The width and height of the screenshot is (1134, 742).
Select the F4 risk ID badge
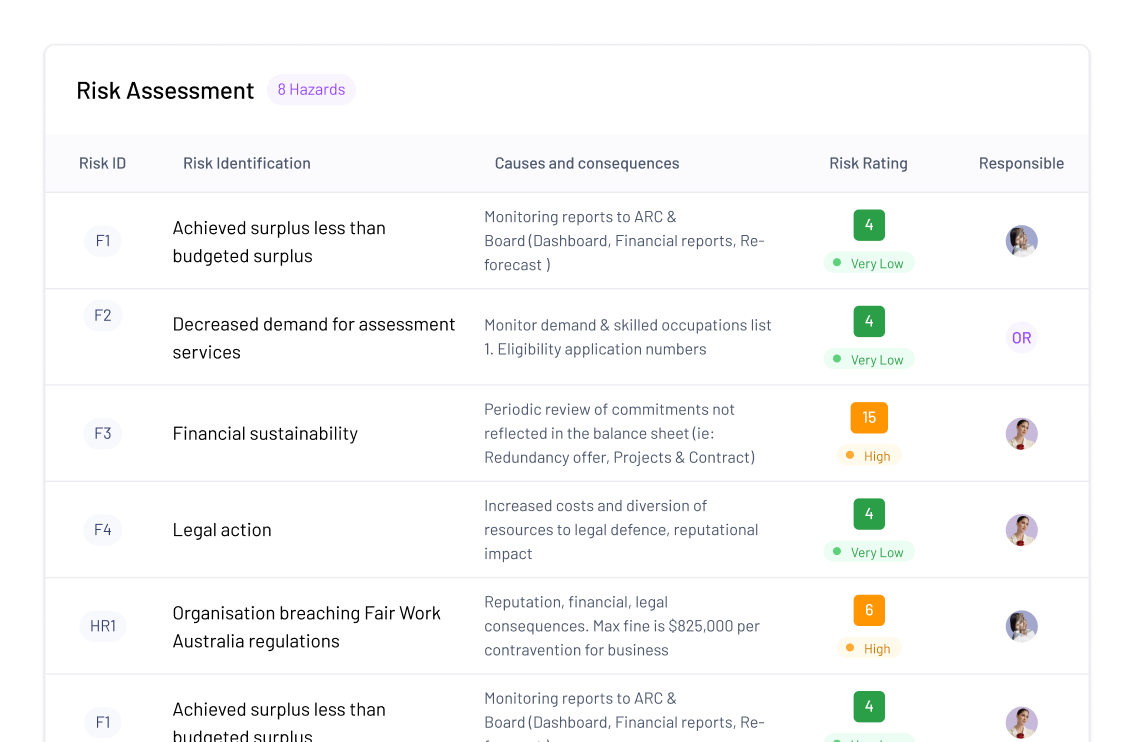tap(103, 530)
